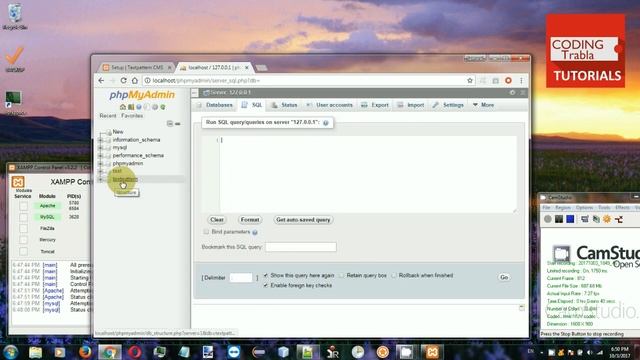The width and height of the screenshot is (640, 360).
Task: Click the Go button
Action: (504, 277)
